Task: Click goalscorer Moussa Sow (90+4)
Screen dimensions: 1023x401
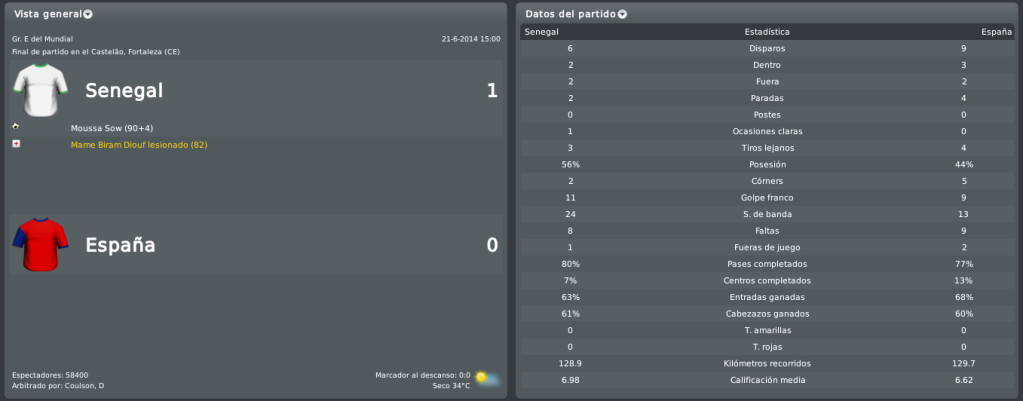Action: tap(112, 128)
